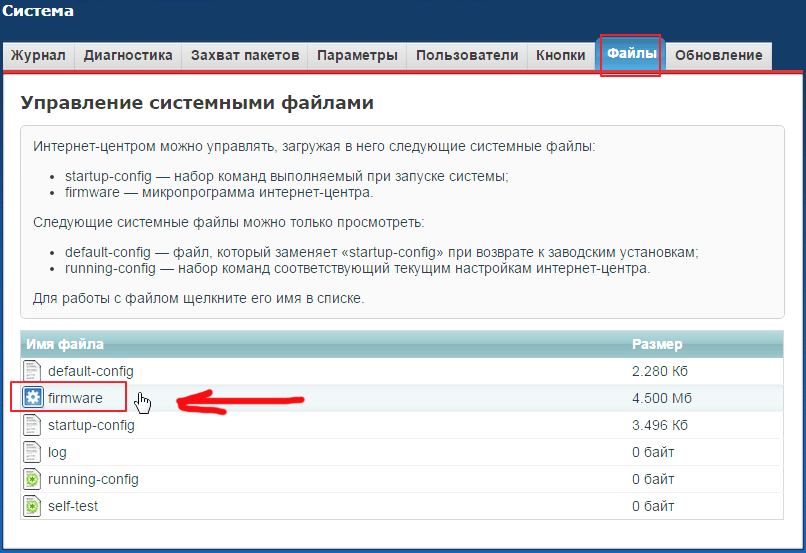Image resolution: width=806 pixels, height=553 pixels.
Task: Click the firmware gear icon
Action: (x=33, y=398)
